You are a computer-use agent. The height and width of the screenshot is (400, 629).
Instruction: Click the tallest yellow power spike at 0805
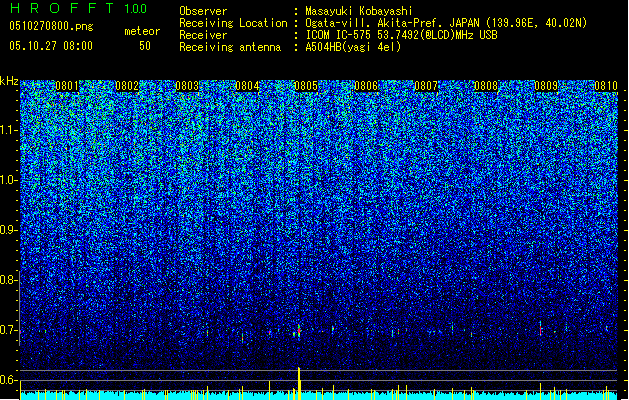pyautogui.click(x=299, y=383)
